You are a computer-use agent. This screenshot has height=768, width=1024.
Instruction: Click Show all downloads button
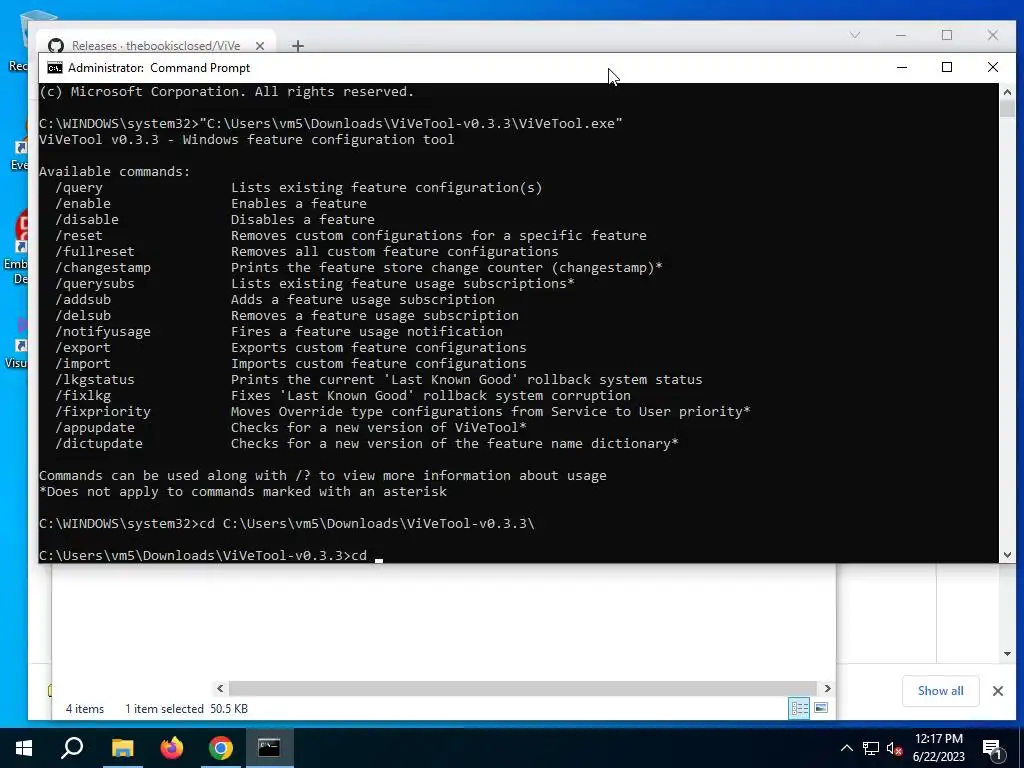940,691
